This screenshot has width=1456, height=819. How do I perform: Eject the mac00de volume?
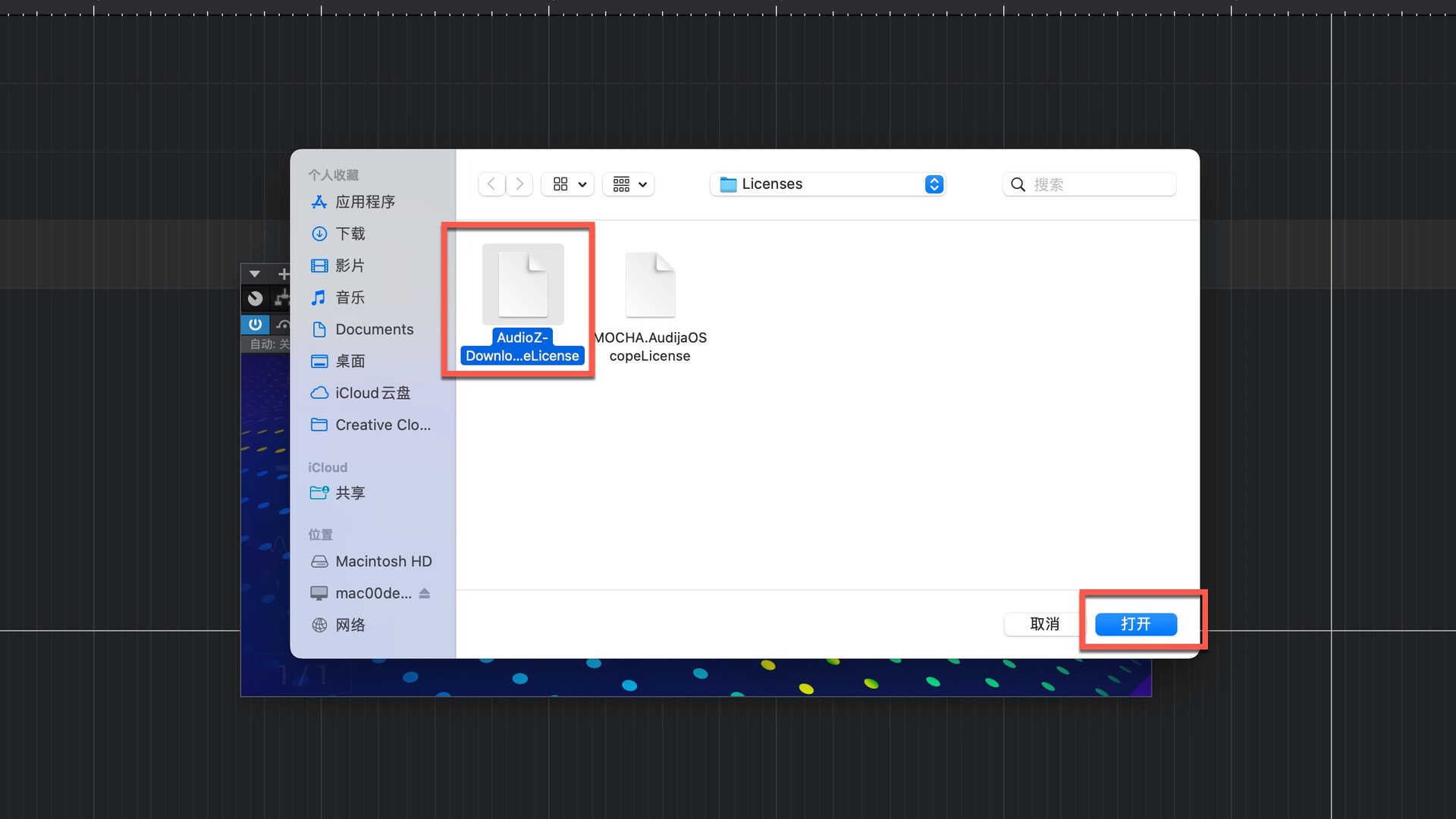tap(425, 593)
